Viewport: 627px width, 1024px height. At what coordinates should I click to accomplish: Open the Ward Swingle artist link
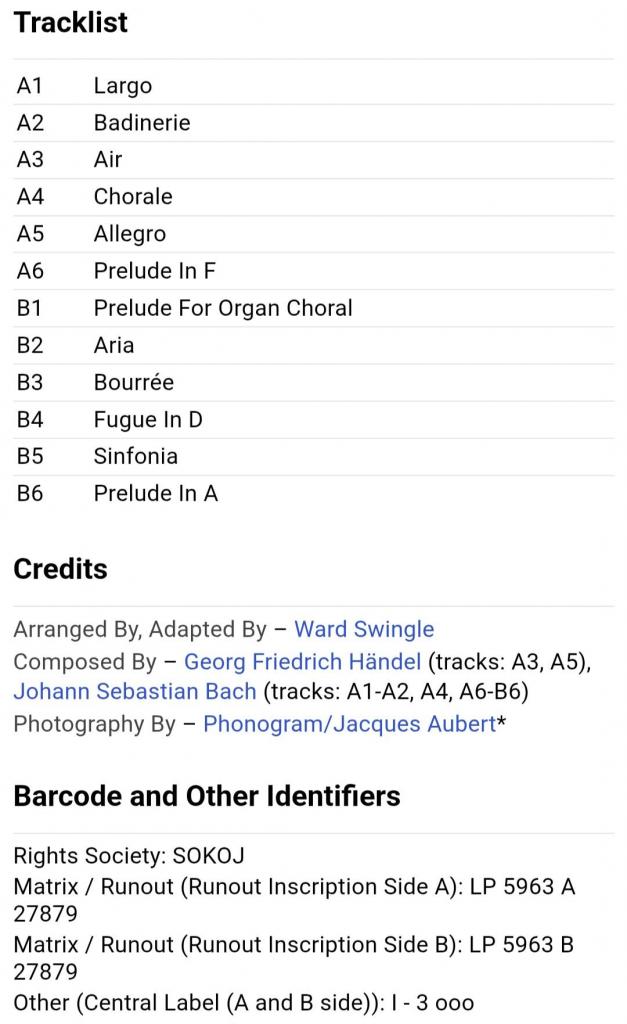363,629
